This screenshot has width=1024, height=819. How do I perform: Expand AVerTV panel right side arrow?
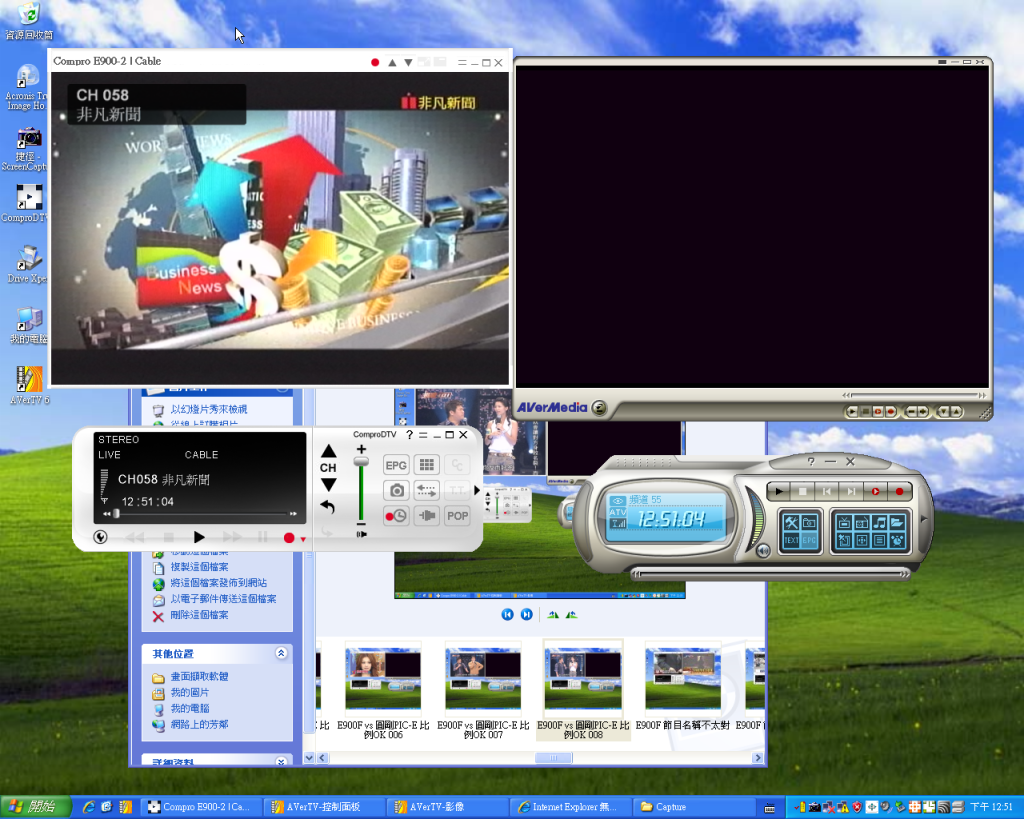[x=923, y=519]
